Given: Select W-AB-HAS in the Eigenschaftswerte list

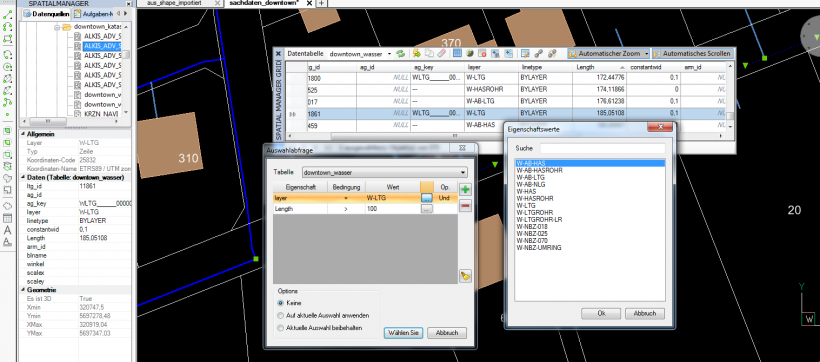Looking at the screenshot, I should pyautogui.click(x=590, y=163).
